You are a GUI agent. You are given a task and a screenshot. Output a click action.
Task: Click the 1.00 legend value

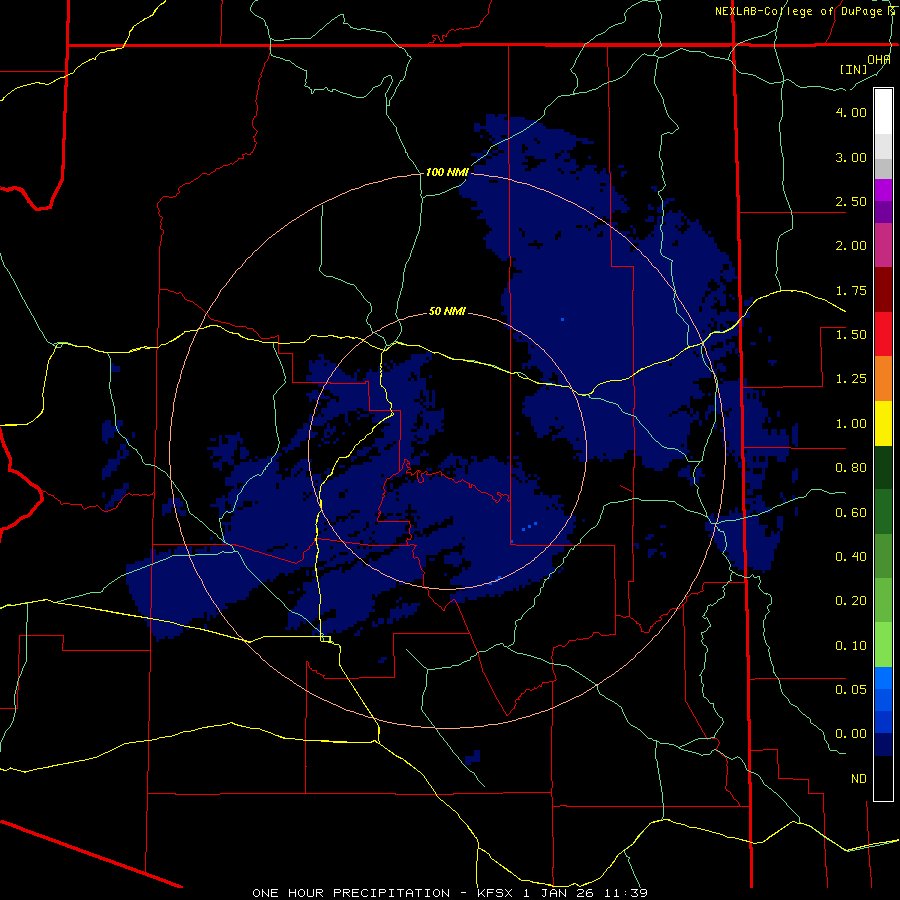pyautogui.click(x=851, y=424)
